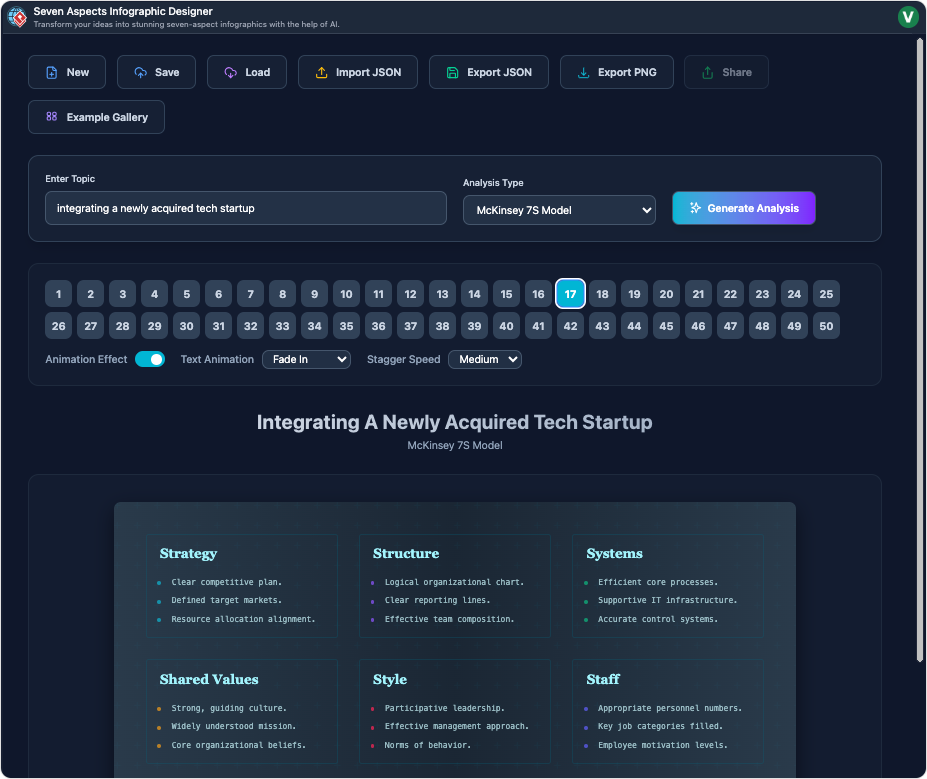Select the Strategy card in the infographic
Viewport: 927px width, 779px height.
pos(242,585)
